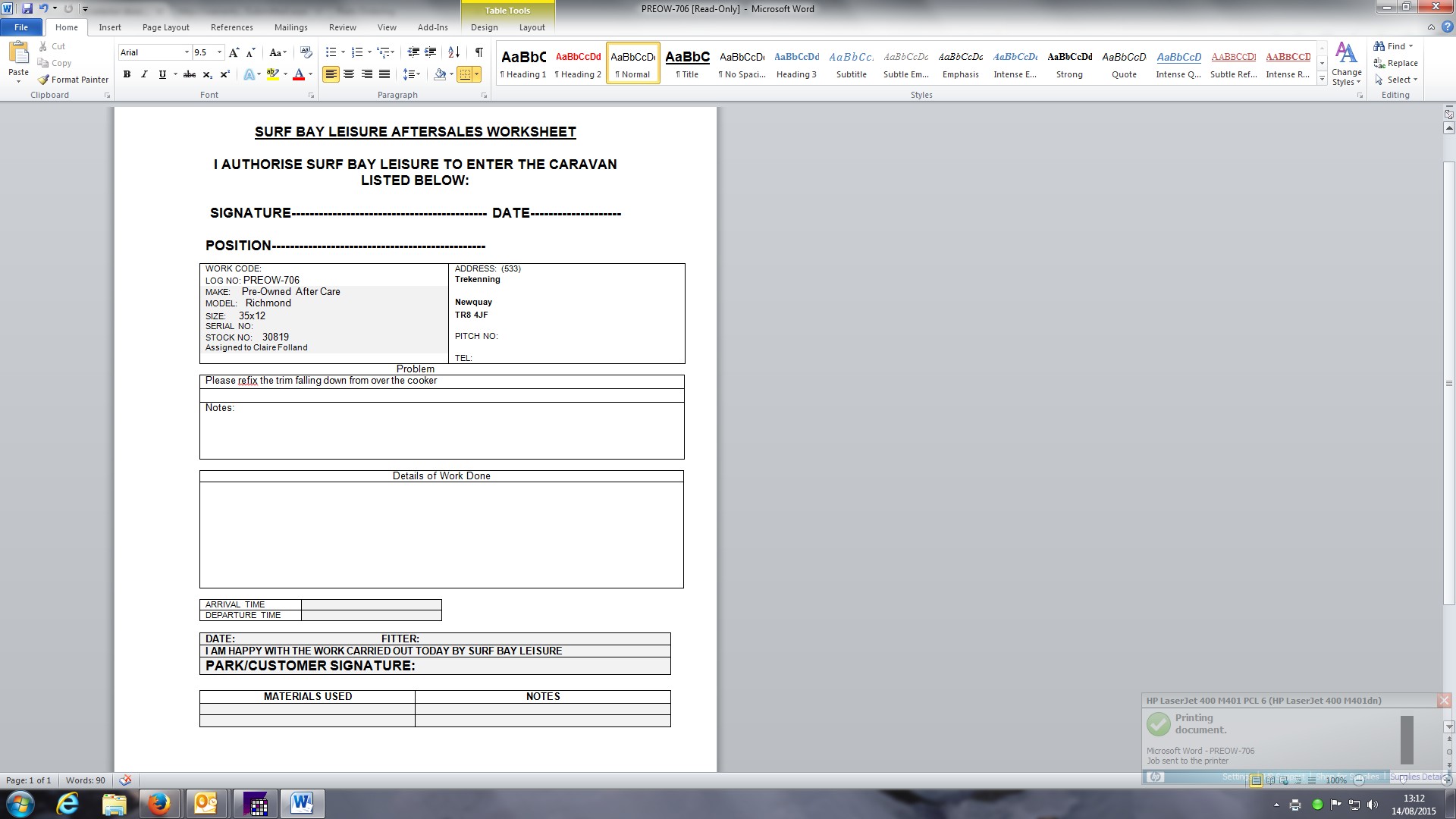The width and height of the screenshot is (1456, 819).
Task: Click the Grow Font icon
Action: (234, 52)
